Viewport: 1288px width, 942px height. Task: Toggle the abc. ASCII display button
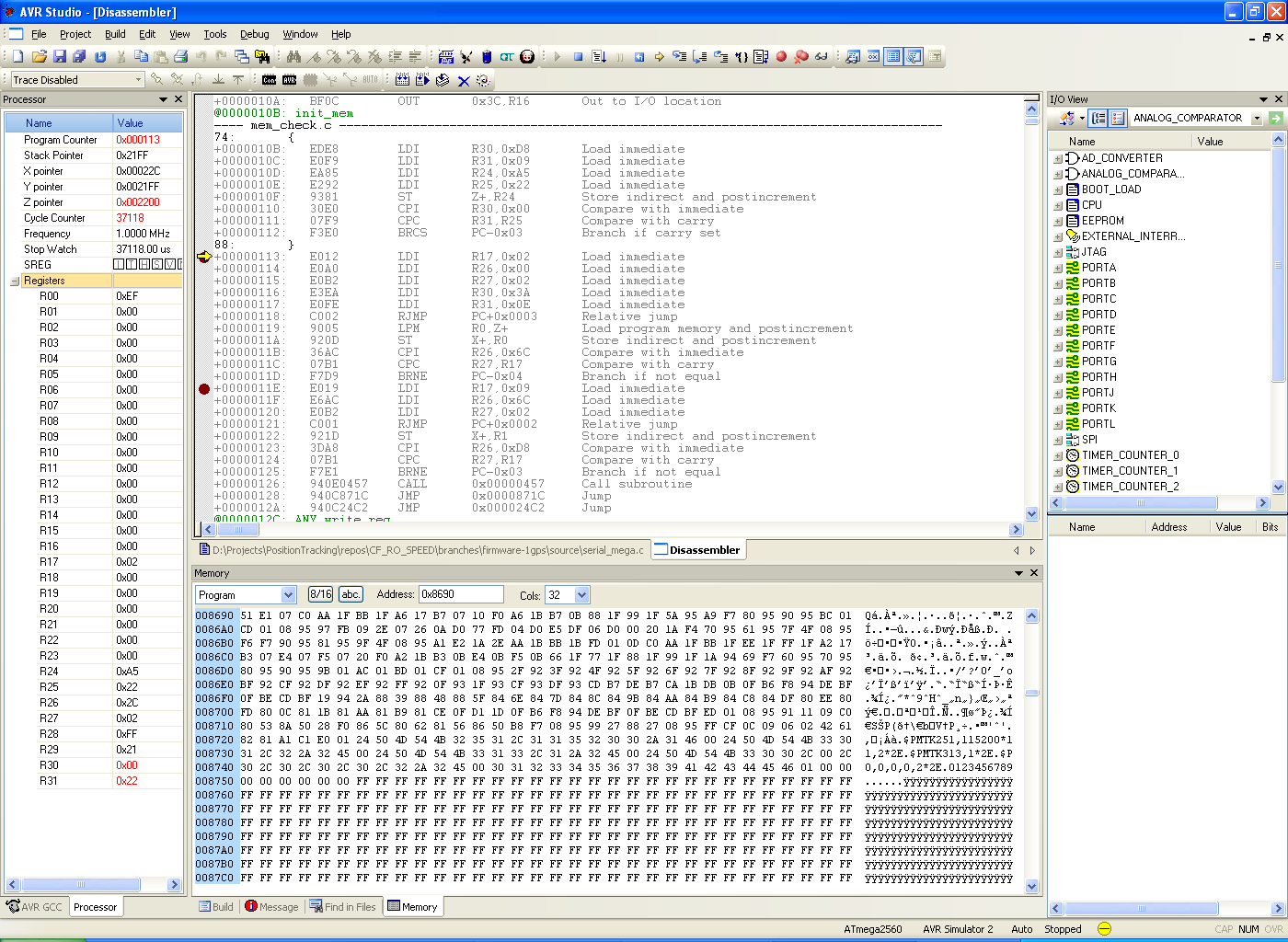click(x=351, y=594)
